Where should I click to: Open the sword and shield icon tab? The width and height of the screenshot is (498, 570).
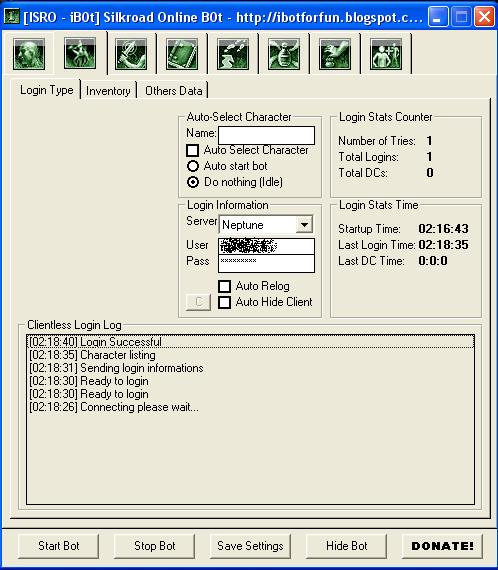tap(131, 54)
